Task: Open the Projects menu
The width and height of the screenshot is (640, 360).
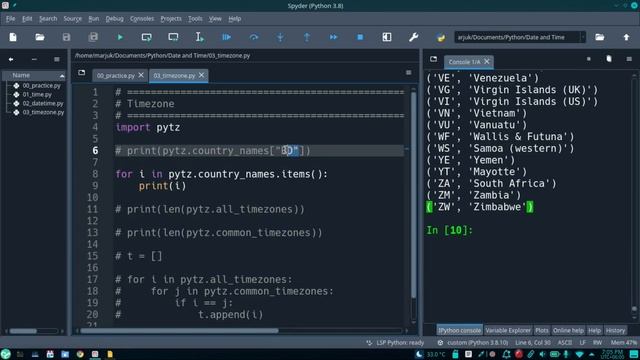Action: pyautogui.click(x=171, y=19)
